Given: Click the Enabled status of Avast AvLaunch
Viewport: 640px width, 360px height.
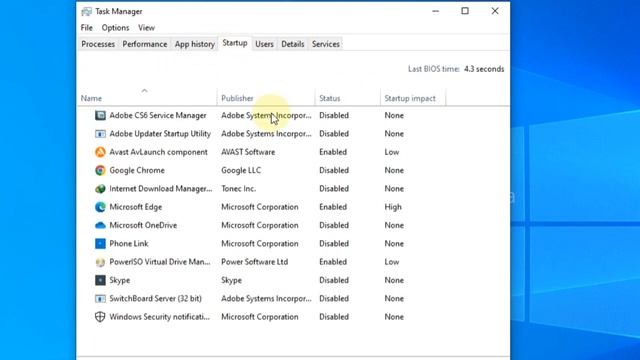Looking at the screenshot, I should [x=333, y=152].
